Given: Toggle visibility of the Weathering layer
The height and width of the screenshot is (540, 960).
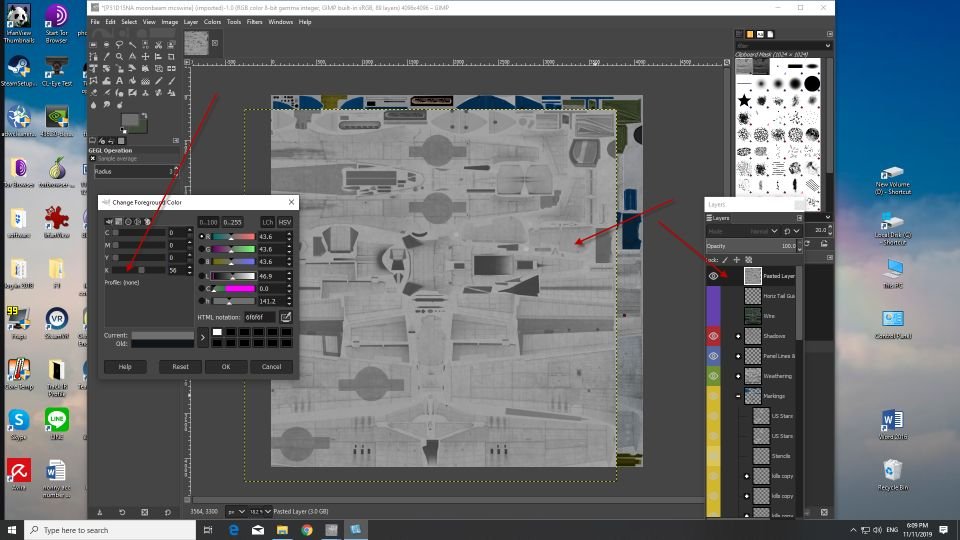Looking at the screenshot, I should (713, 376).
